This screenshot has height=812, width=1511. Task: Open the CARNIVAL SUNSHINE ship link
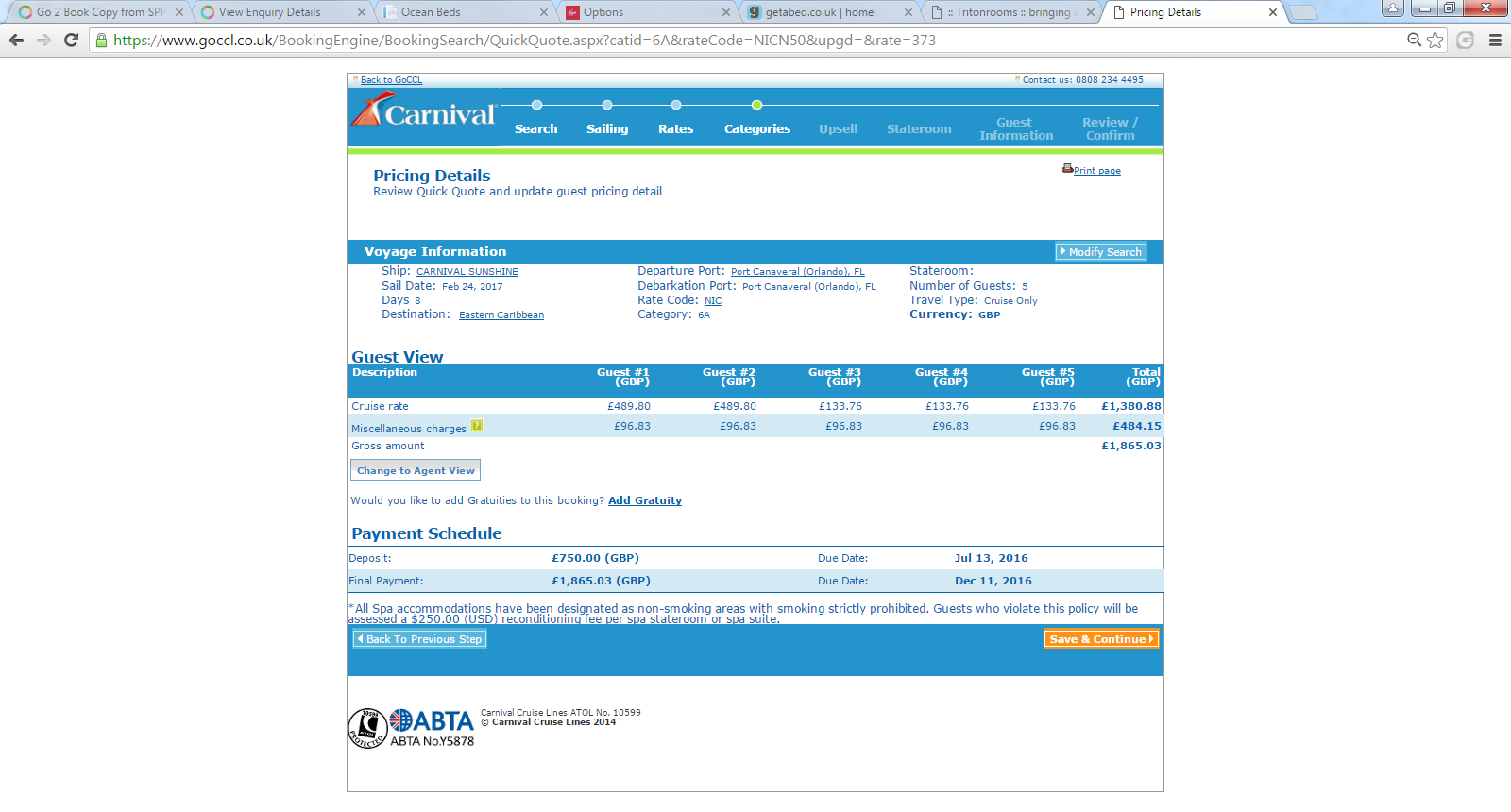(467, 272)
